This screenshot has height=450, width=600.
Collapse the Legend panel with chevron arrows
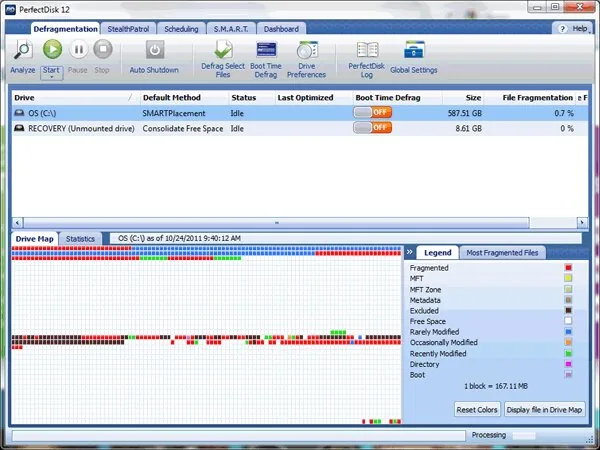[409, 252]
